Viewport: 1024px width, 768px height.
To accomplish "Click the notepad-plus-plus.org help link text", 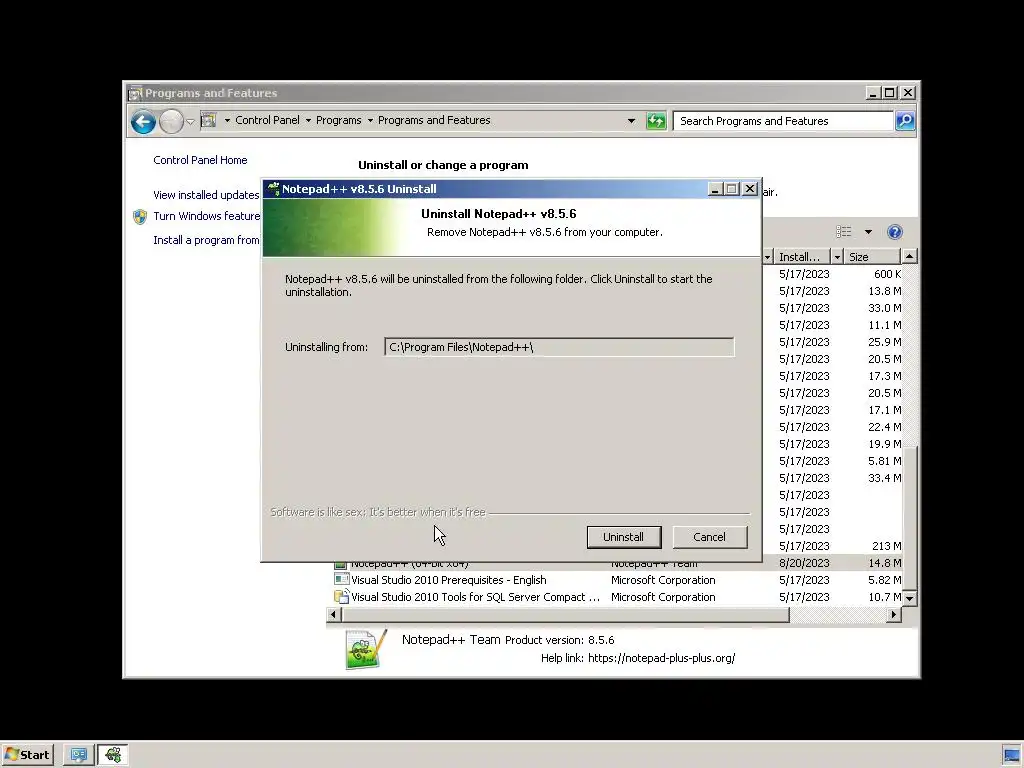I will 662,658.
